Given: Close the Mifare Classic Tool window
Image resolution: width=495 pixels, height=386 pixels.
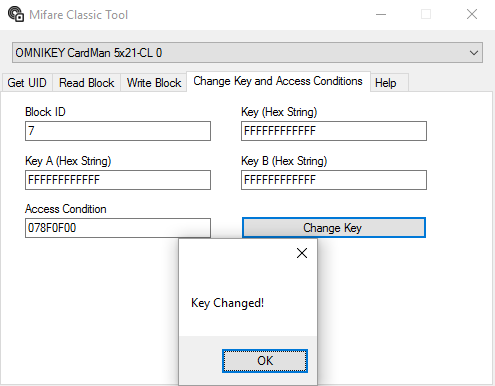Looking at the screenshot, I should pyautogui.click(x=472, y=14).
